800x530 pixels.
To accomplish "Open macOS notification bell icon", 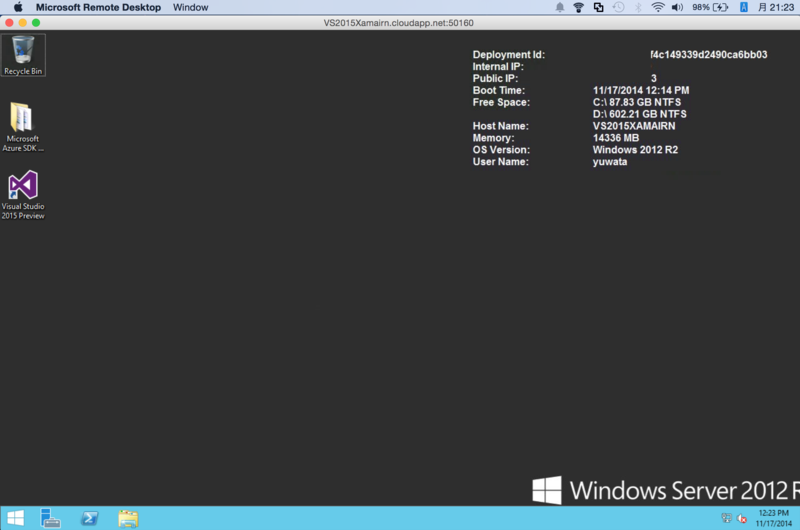I will click(x=560, y=7).
